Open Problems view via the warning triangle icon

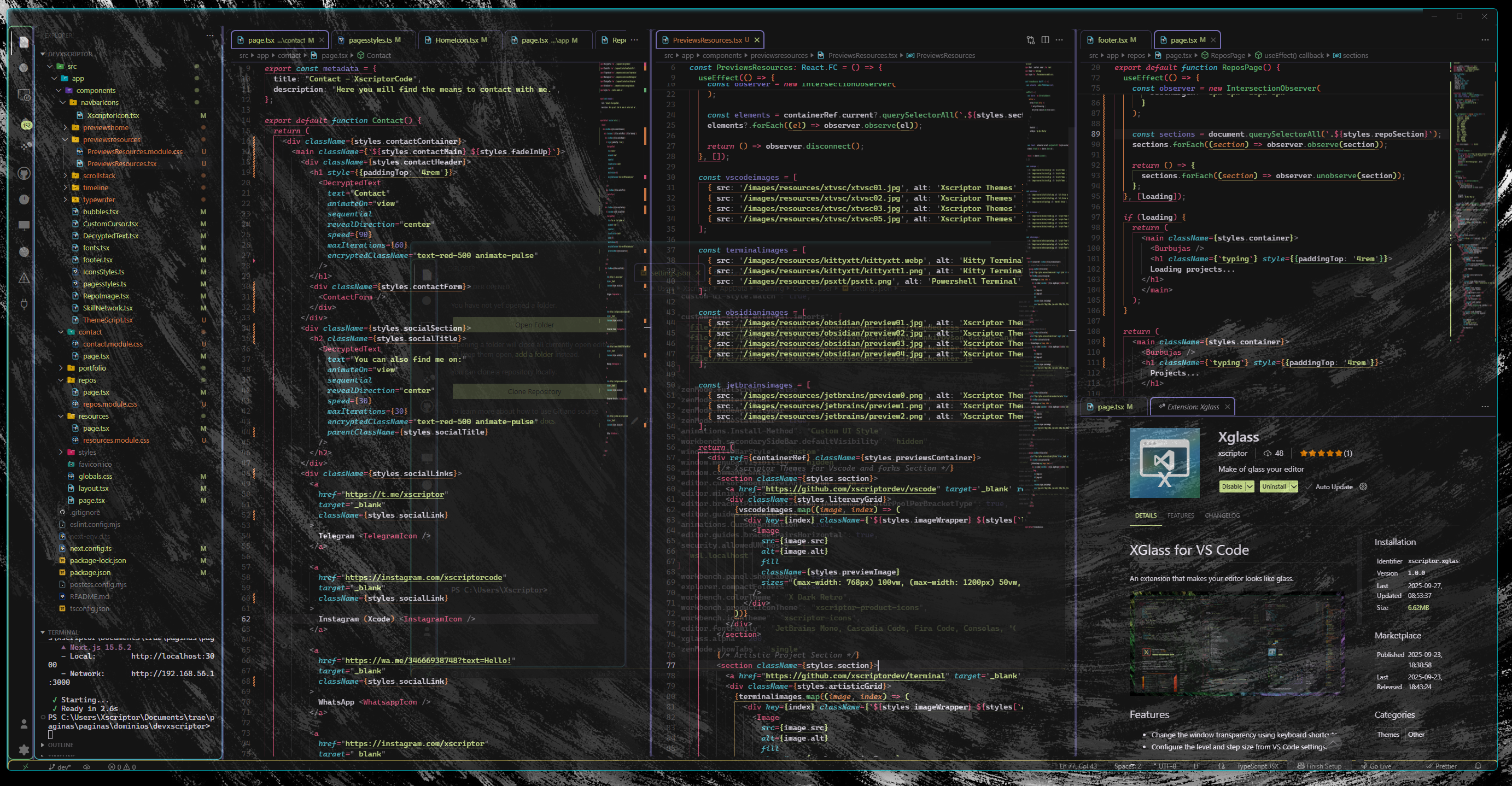click(24, 278)
